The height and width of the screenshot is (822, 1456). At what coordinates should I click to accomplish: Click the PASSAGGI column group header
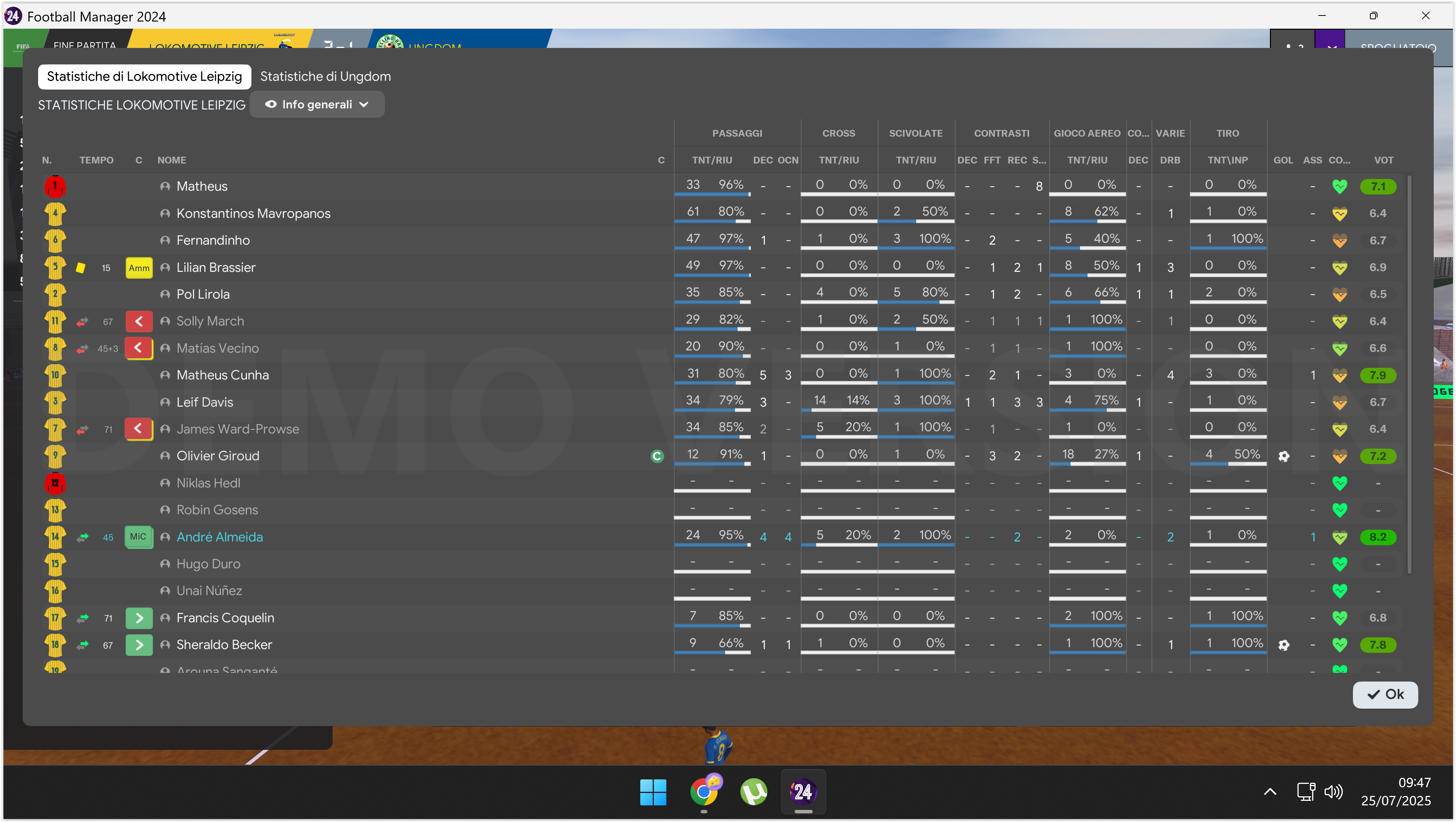[x=736, y=133]
